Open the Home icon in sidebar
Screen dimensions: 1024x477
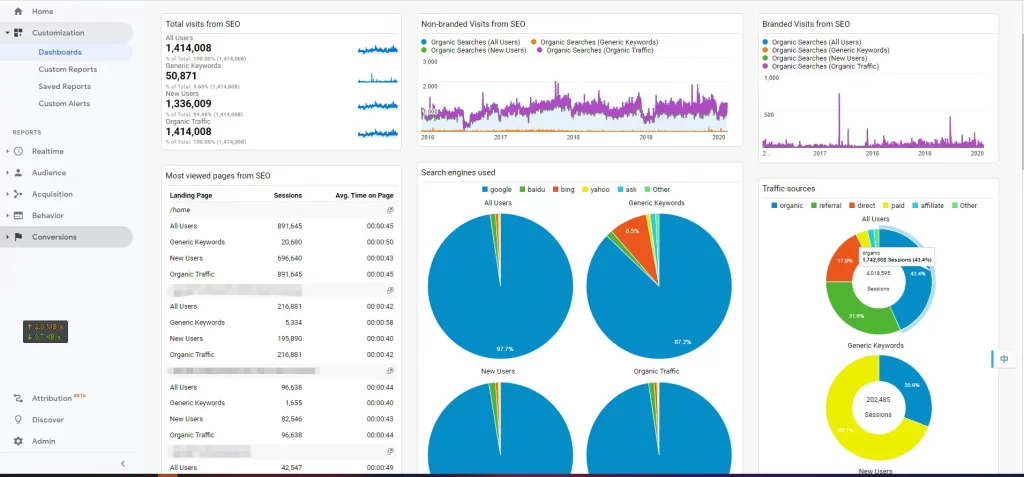(x=18, y=11)
